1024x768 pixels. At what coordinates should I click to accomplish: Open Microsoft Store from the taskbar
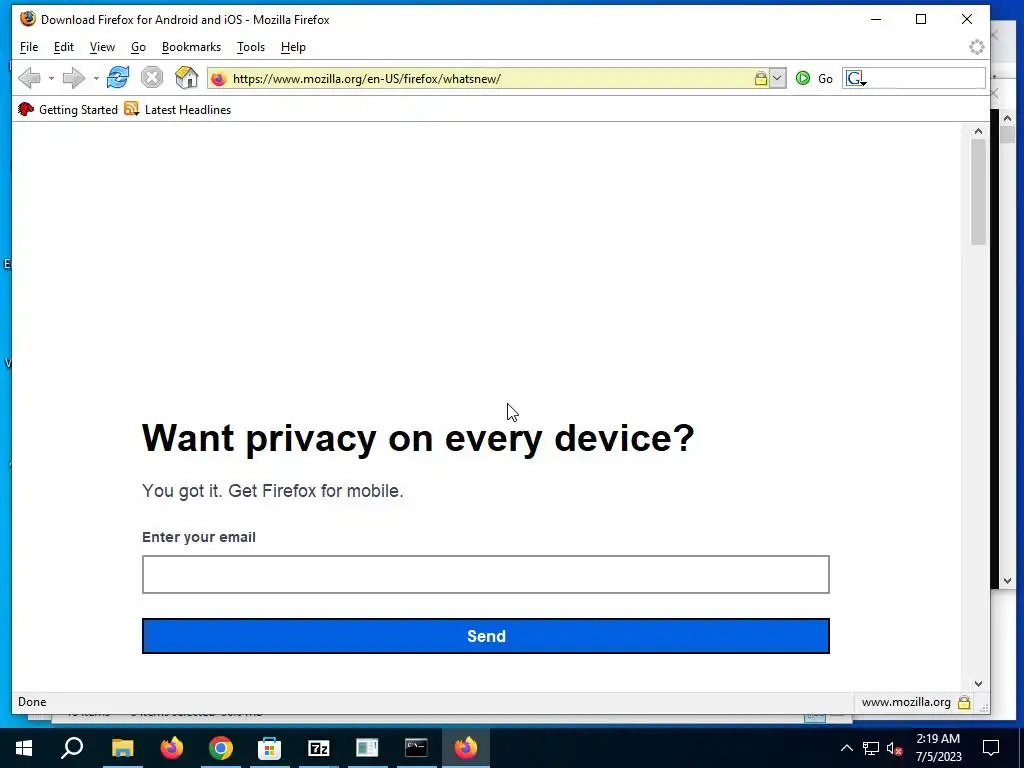(269, 748)
